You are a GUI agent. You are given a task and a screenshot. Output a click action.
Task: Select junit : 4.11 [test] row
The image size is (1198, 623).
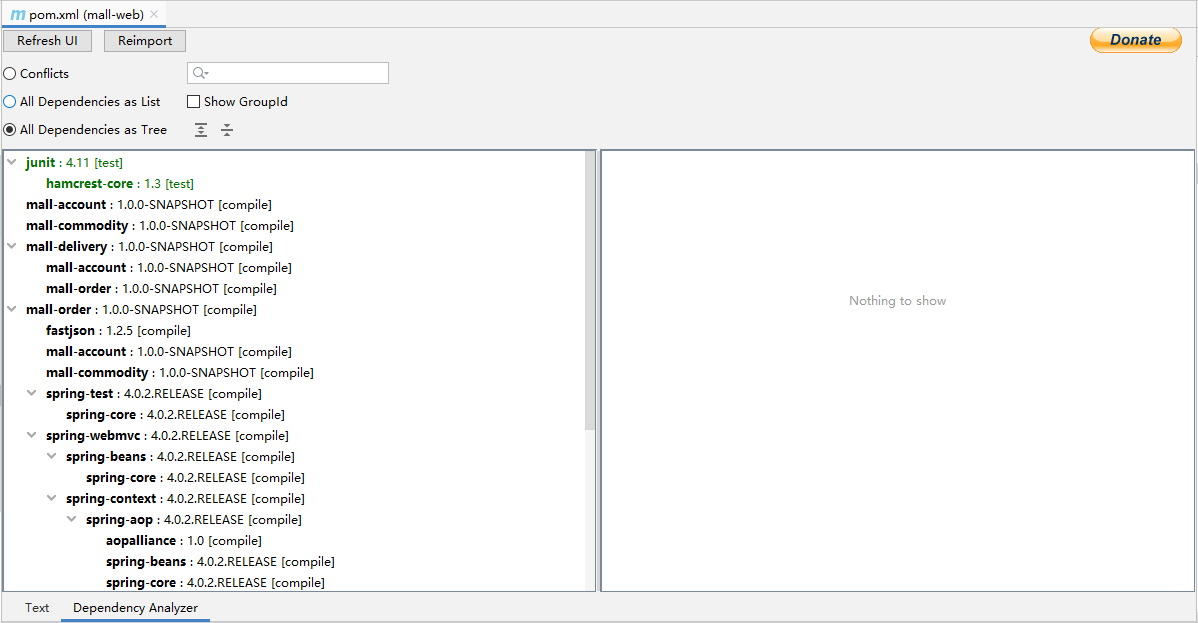coord(74,163)
